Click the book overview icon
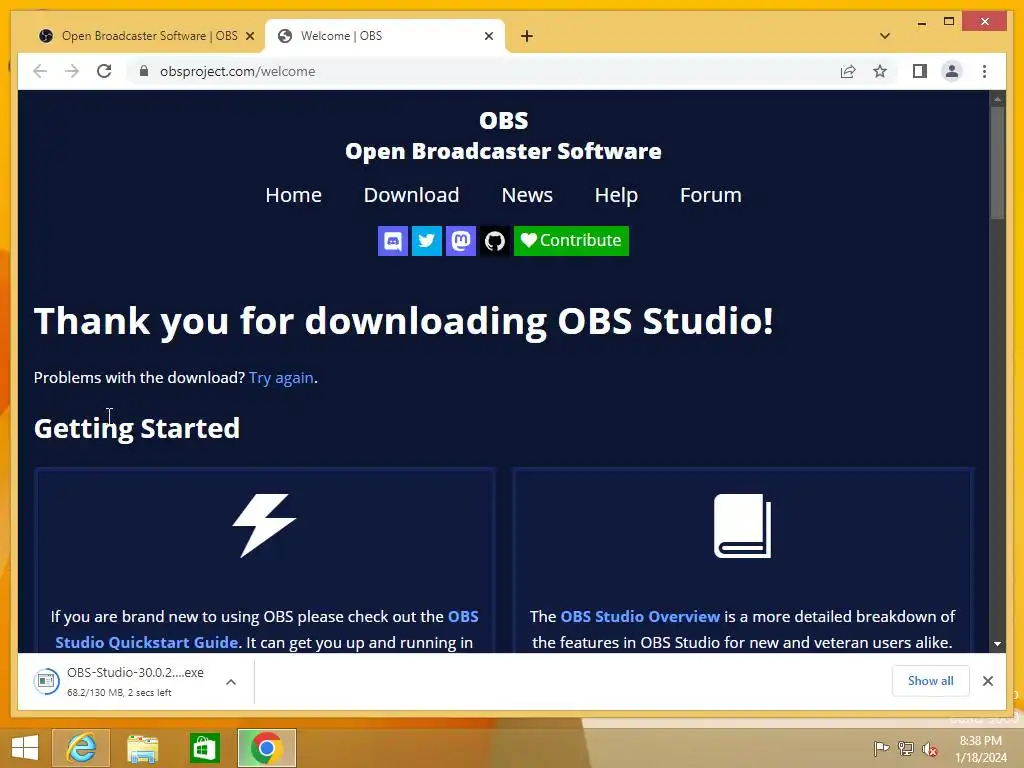 coord(743,526)
